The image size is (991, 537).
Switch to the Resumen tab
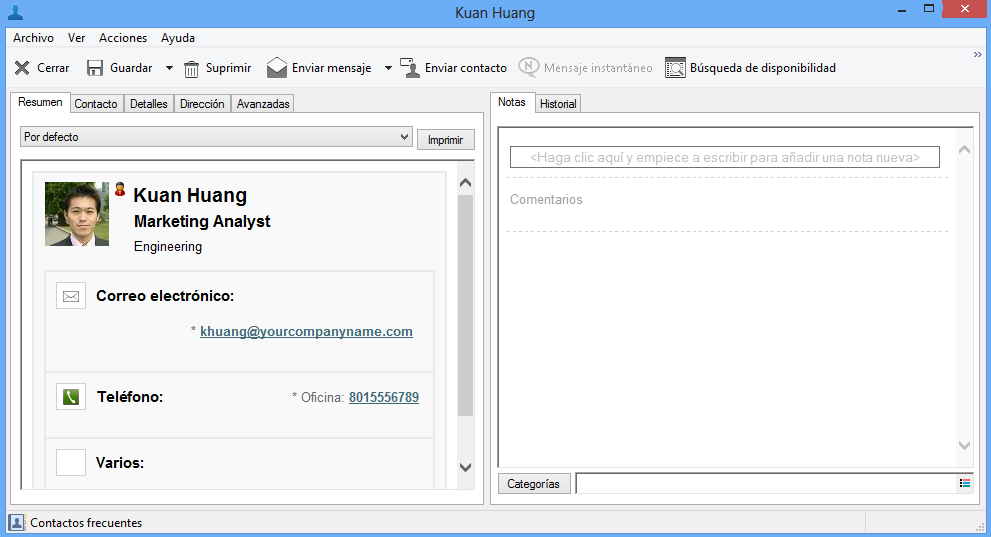point(40,102)
